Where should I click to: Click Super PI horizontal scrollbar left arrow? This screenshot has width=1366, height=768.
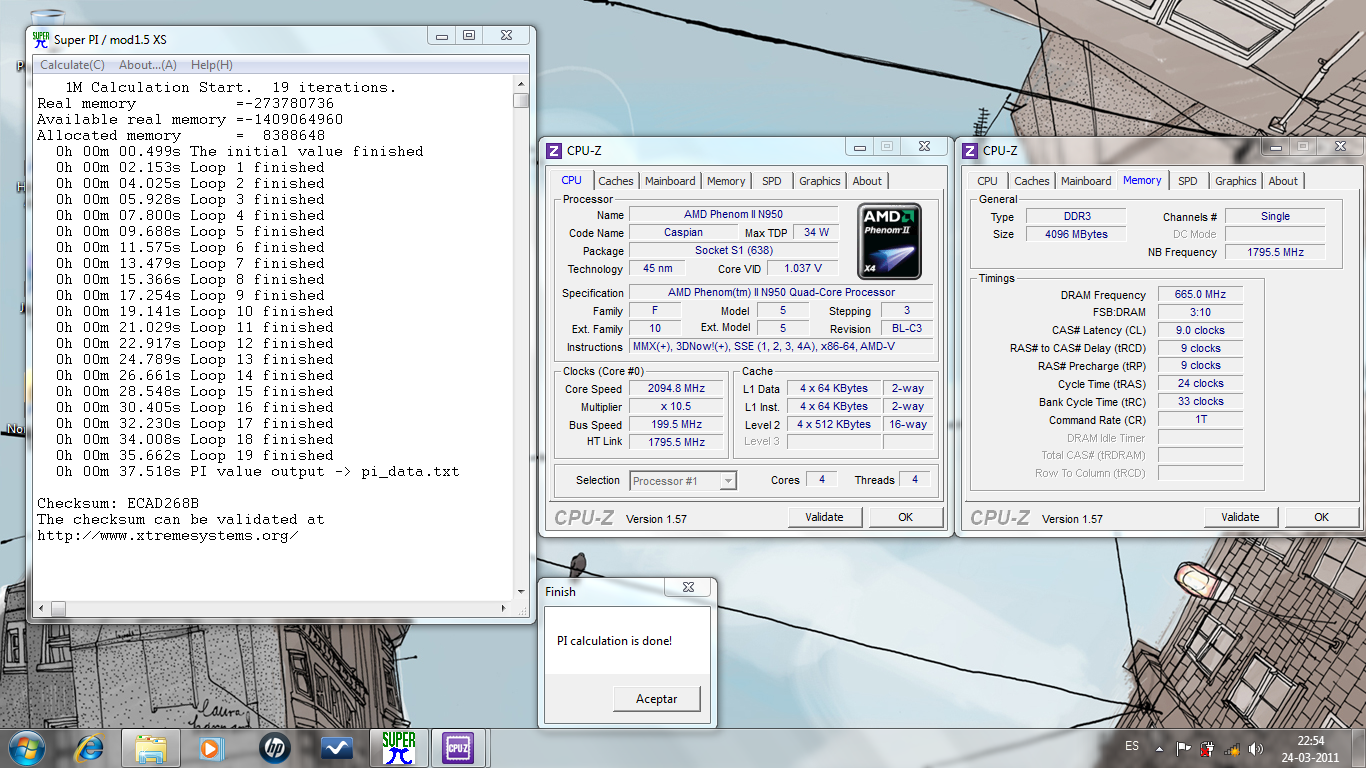pos(40,608)
